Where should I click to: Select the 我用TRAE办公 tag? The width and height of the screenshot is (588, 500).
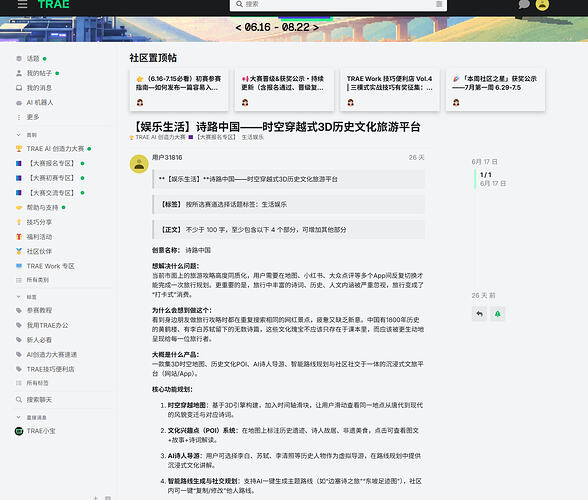pyautogui.click(x=47, y=325)
